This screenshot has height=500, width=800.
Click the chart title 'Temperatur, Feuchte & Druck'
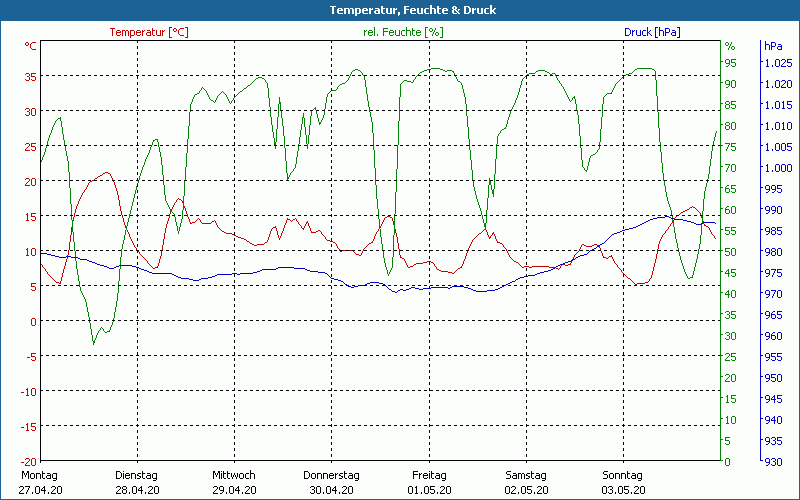coord(399,10)
